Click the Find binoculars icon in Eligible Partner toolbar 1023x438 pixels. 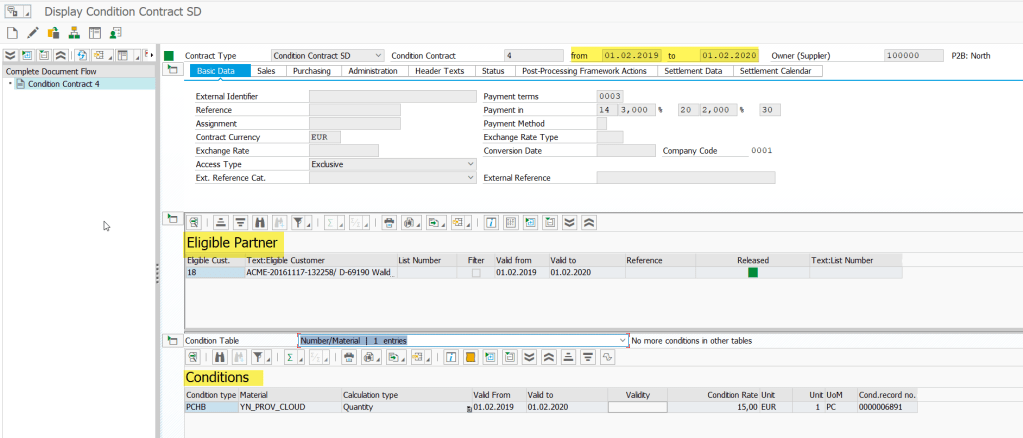pos(260,222)
